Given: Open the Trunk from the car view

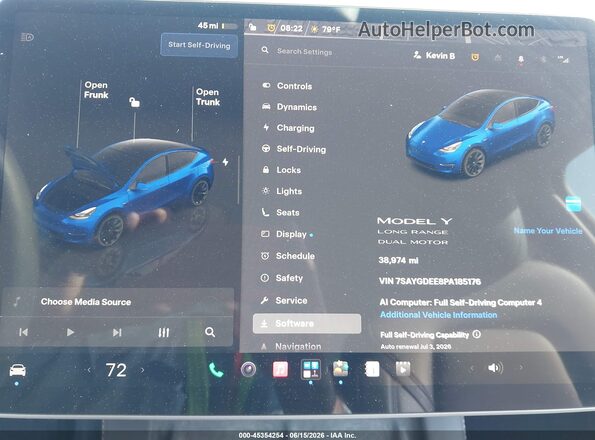Looking at the screenshot, I should pyautogui.click(x=208, y=97).
